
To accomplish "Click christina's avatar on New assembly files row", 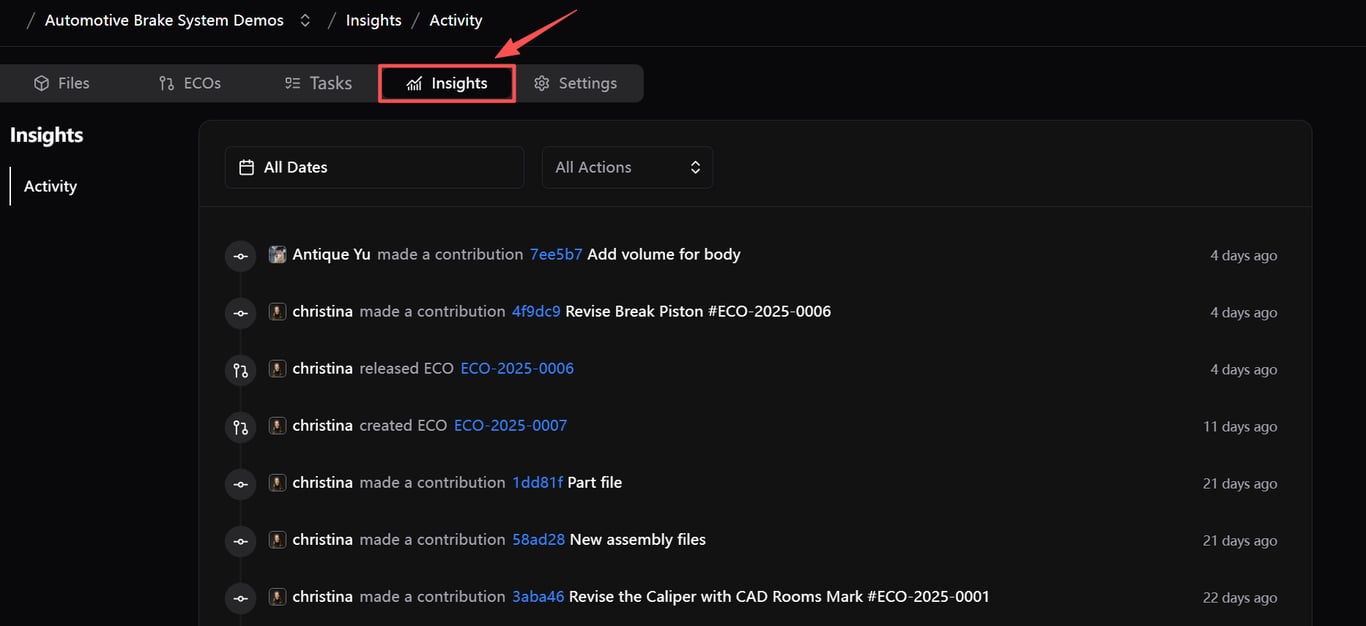I will point(277,540).
